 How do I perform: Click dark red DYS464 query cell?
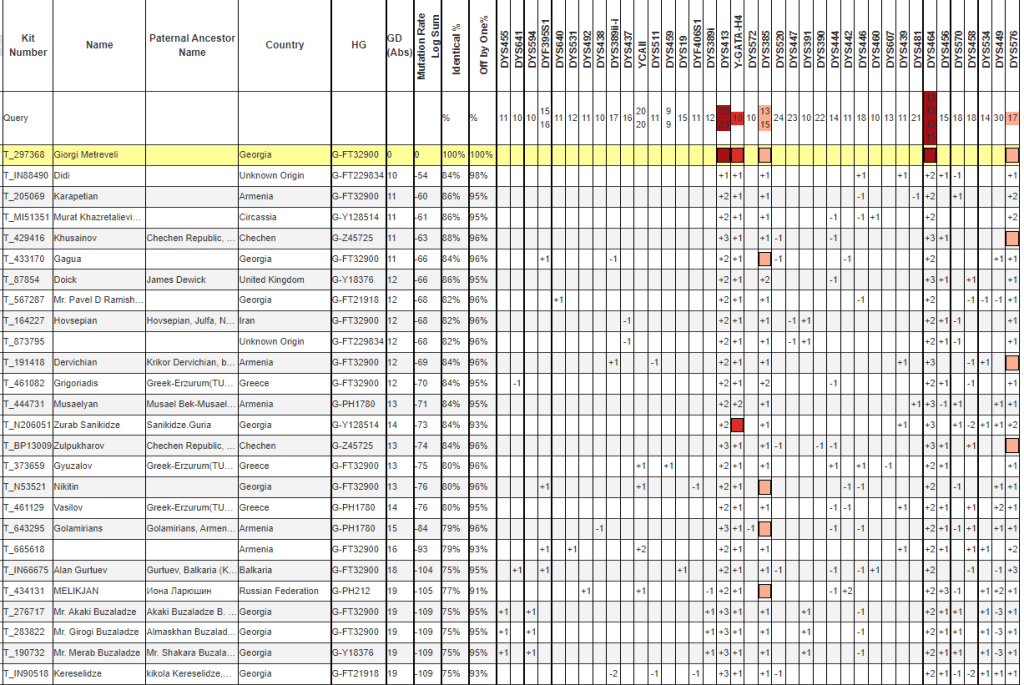click(x=930, y=118)
